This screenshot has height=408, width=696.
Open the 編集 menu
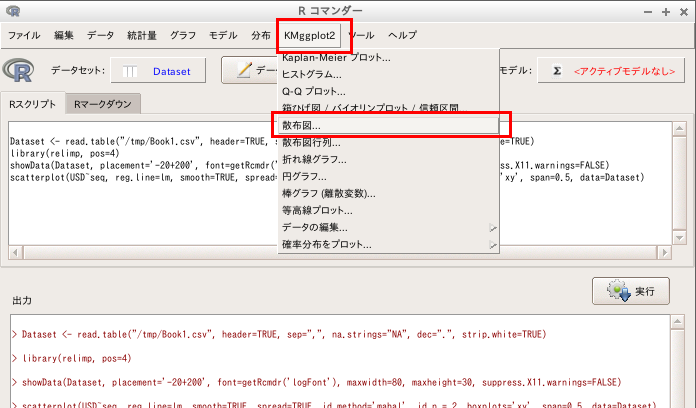coord(63,35)
